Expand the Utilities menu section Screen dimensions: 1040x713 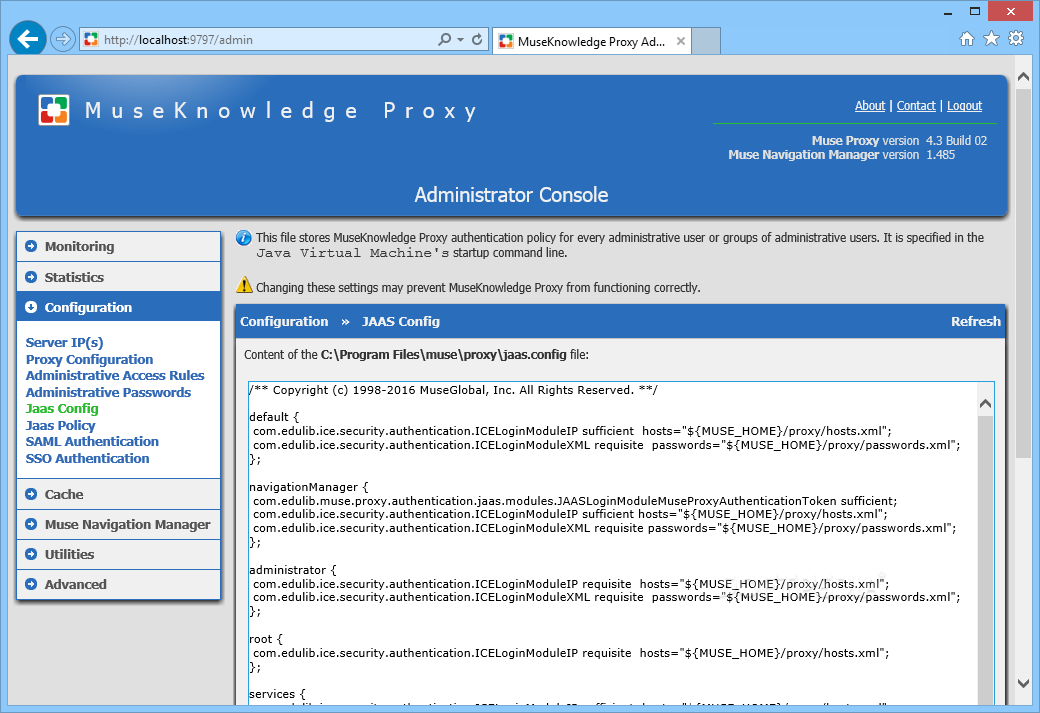pos(119,554)
